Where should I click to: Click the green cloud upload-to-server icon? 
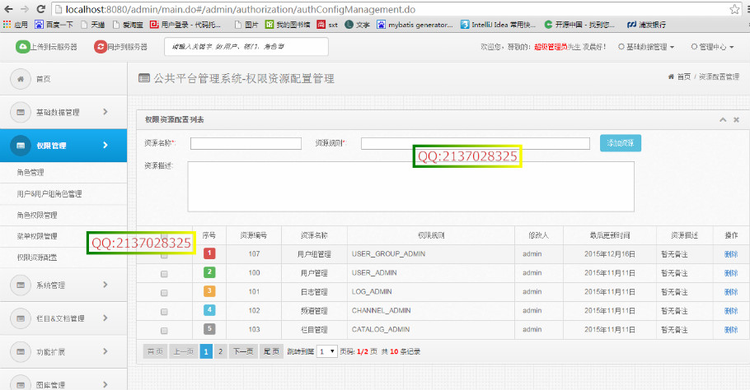click(22, 46)
